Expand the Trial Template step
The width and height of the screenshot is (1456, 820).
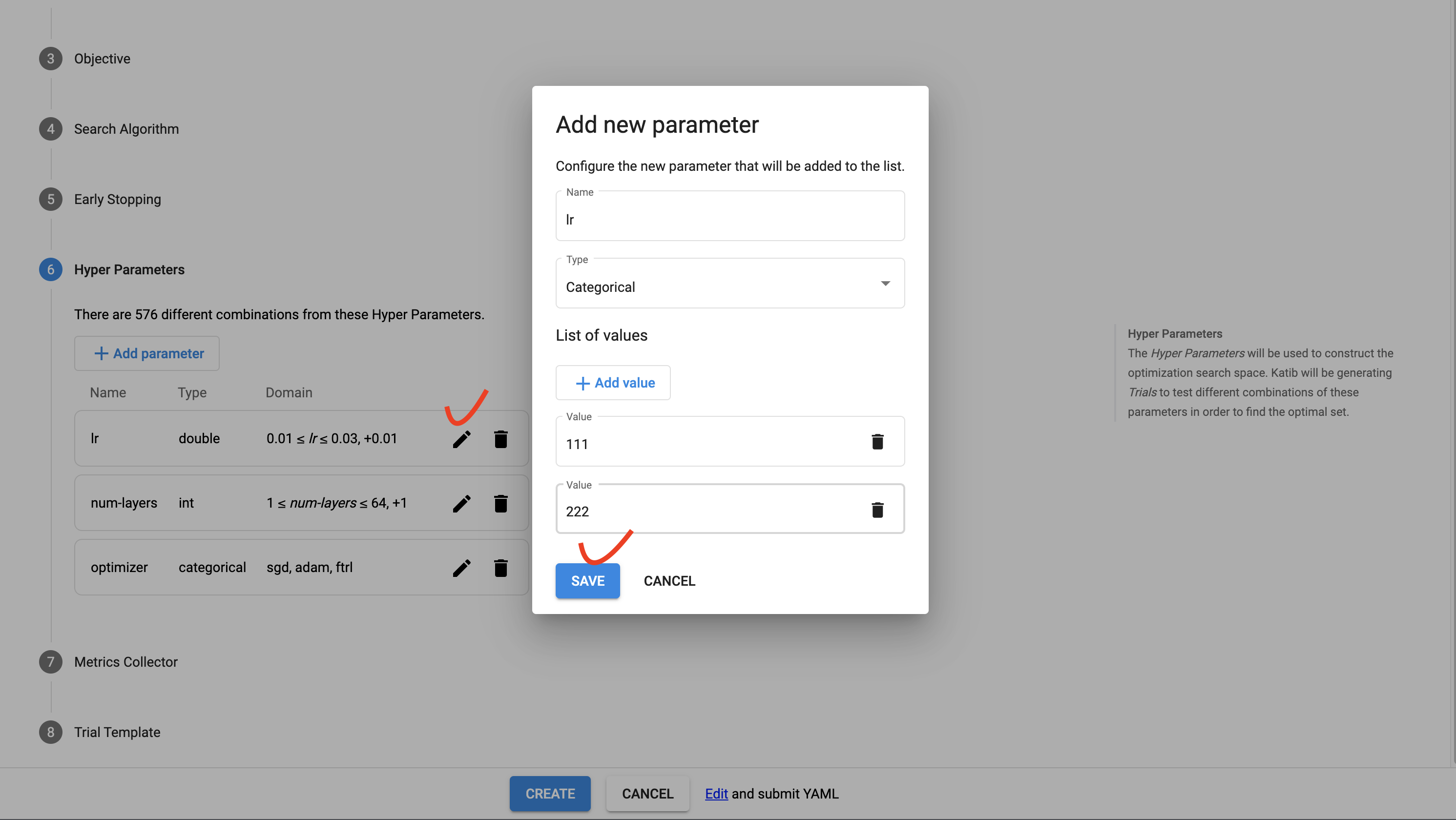[x=117, y=733]
